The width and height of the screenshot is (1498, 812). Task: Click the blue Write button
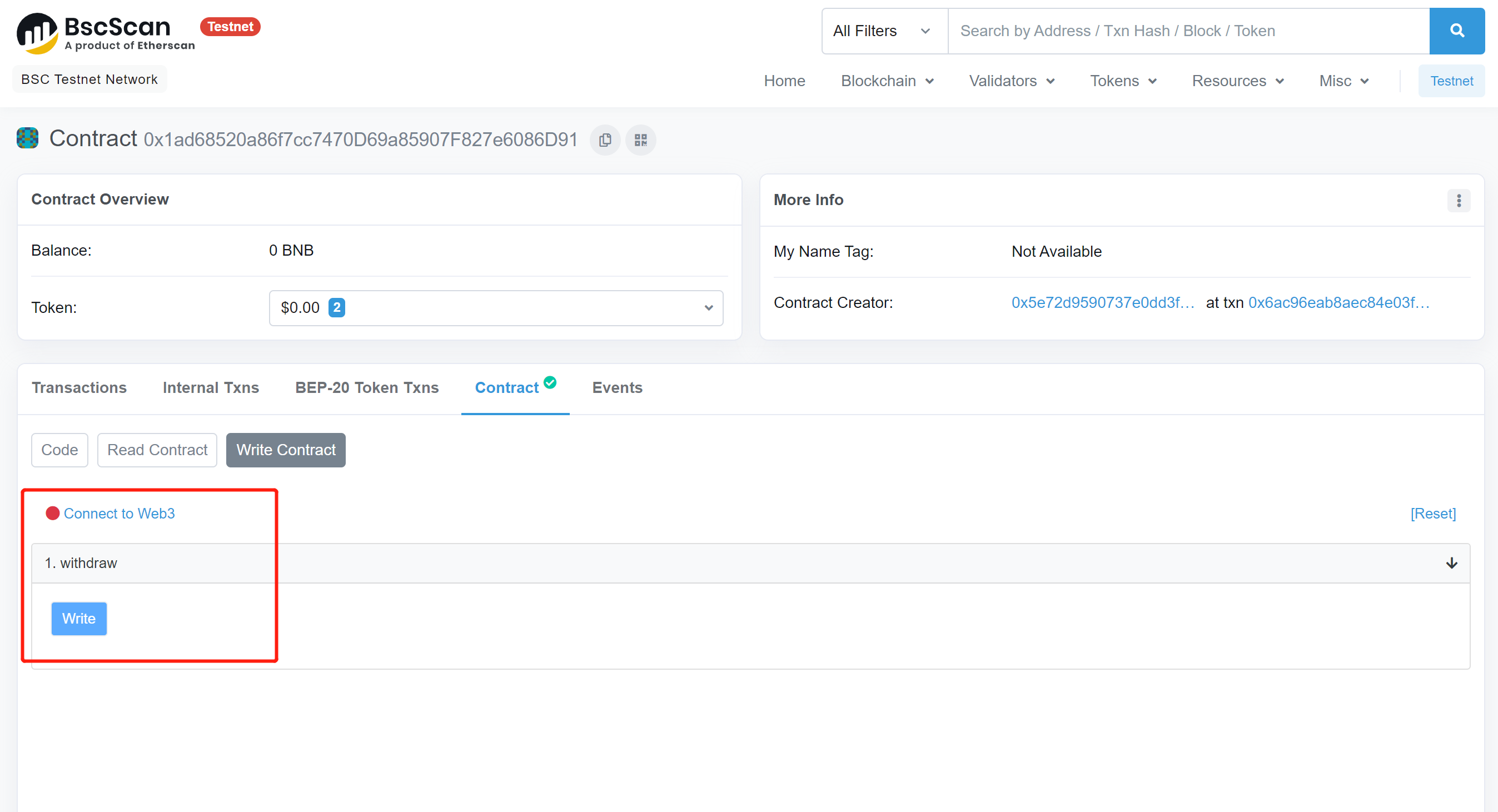(x=78, y=618)
